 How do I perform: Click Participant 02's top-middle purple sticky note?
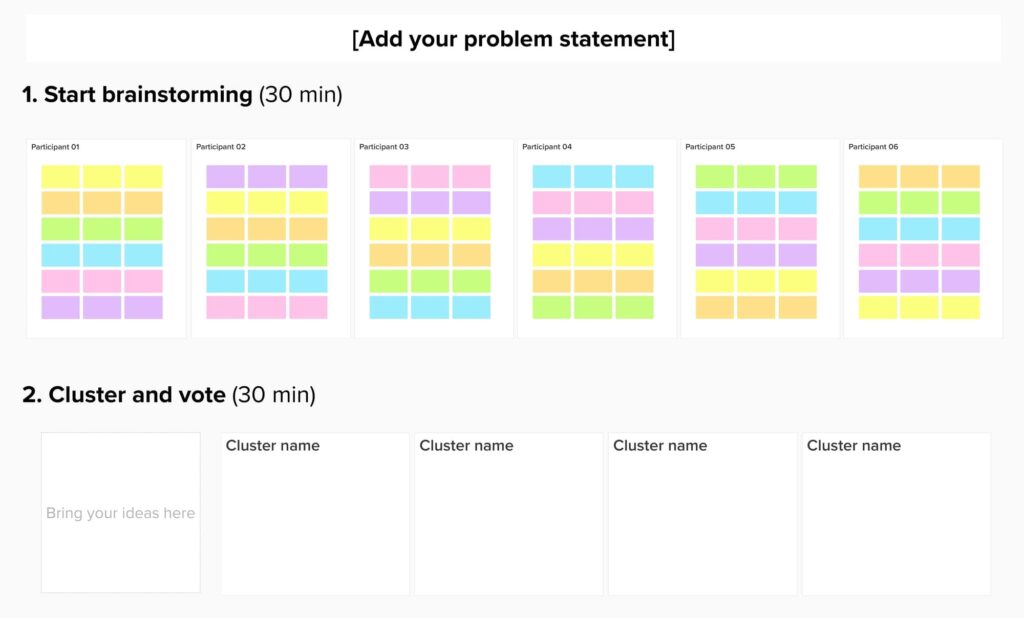[x=267, y=177]
